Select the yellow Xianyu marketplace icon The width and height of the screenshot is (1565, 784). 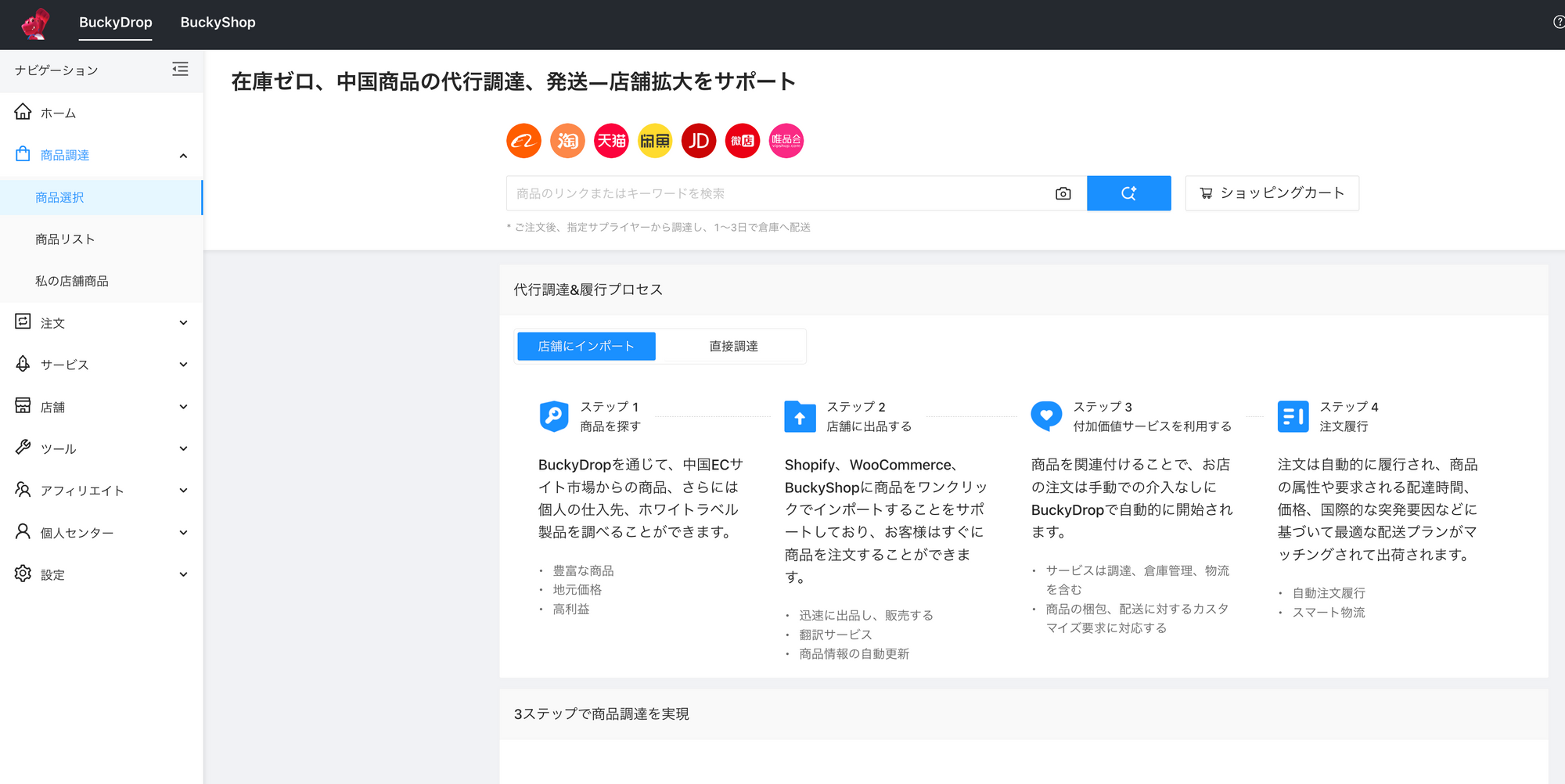tap(655, 141)
